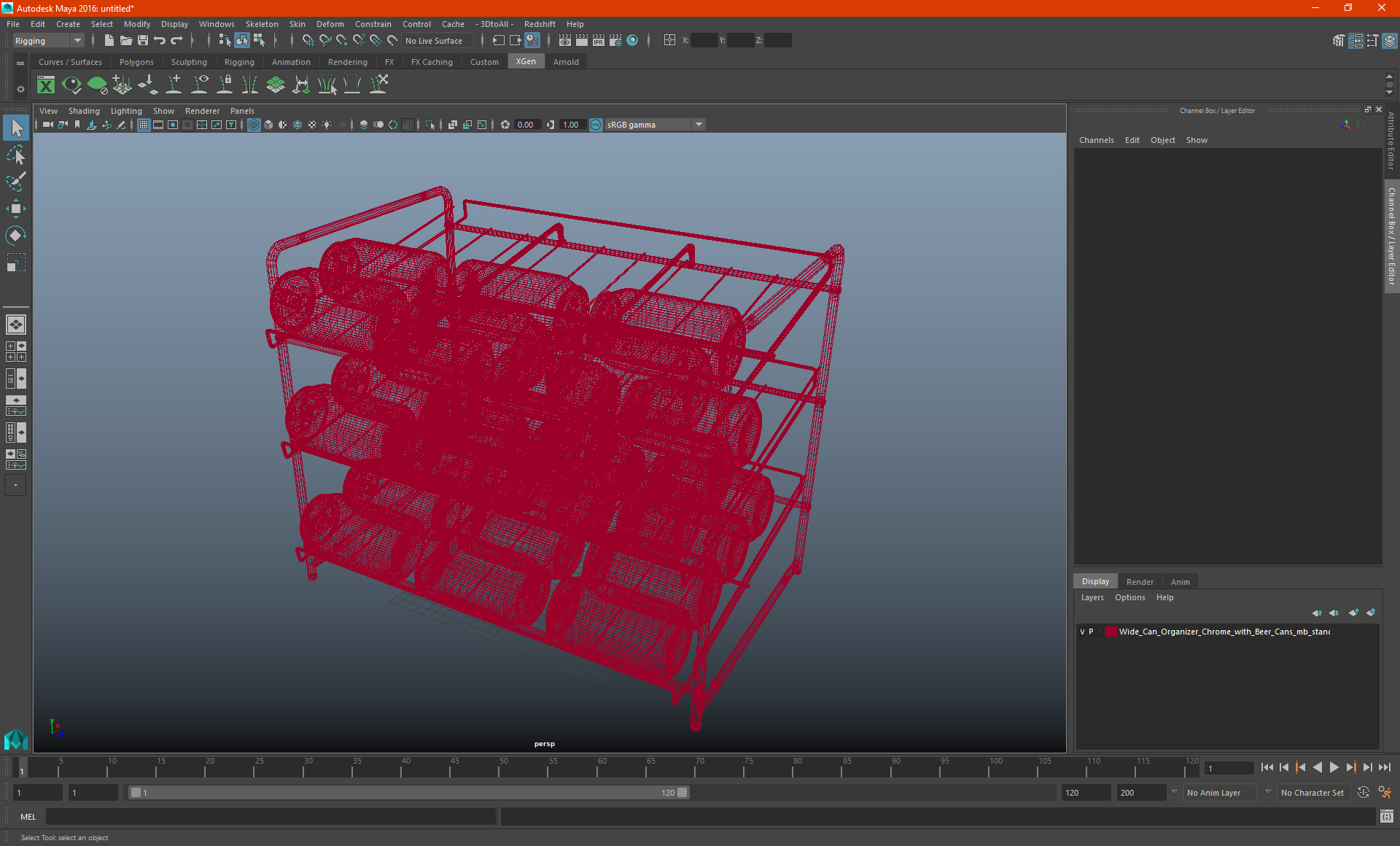Select the Move tool
The height and width of the screenshot is (846, 1400).
(x=16, y=209)
